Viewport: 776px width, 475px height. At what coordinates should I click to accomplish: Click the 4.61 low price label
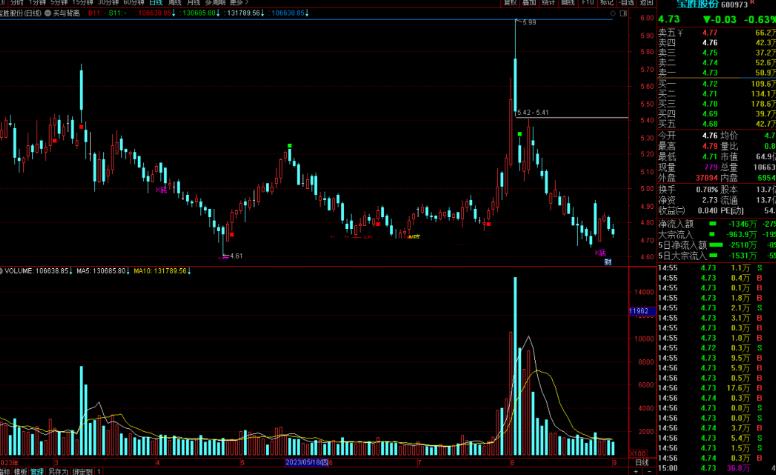(237, 256)
